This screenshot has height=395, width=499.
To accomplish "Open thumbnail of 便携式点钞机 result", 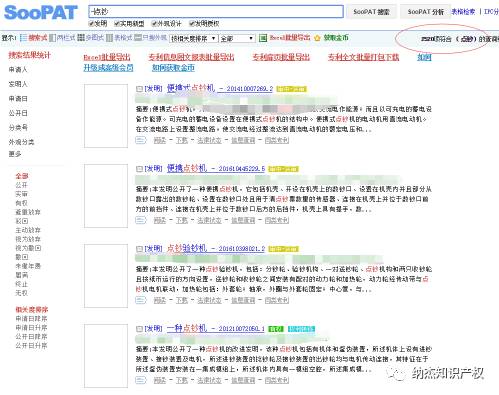I will coord(106,116).
